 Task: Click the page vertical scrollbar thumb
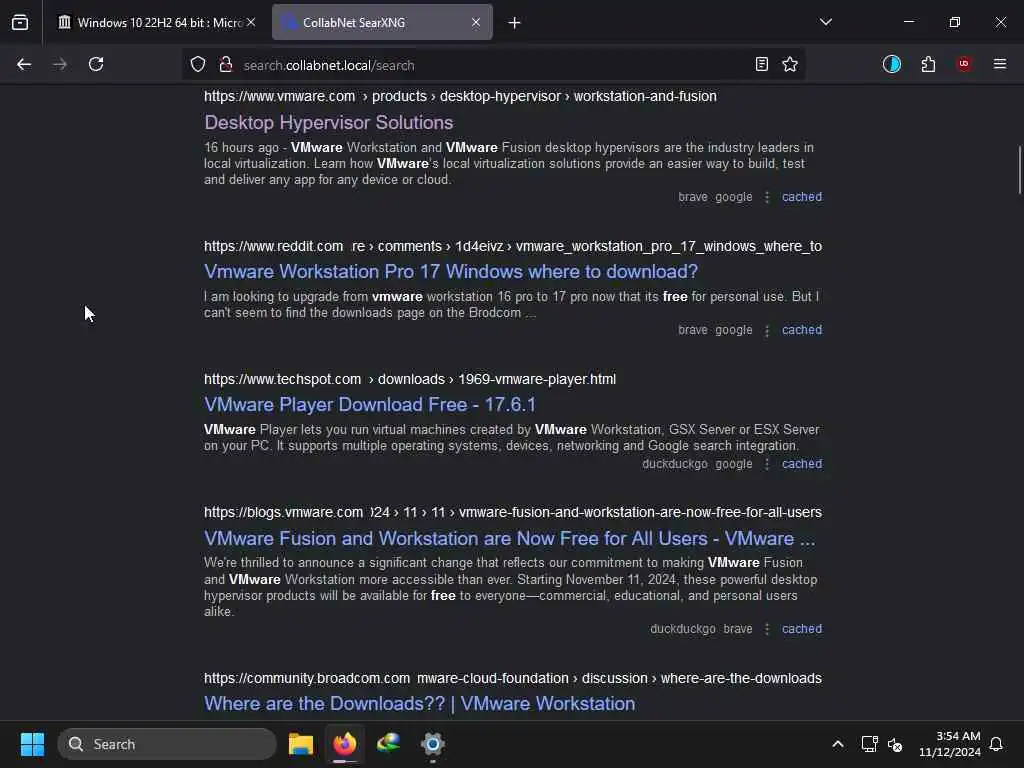point(1019,170)
